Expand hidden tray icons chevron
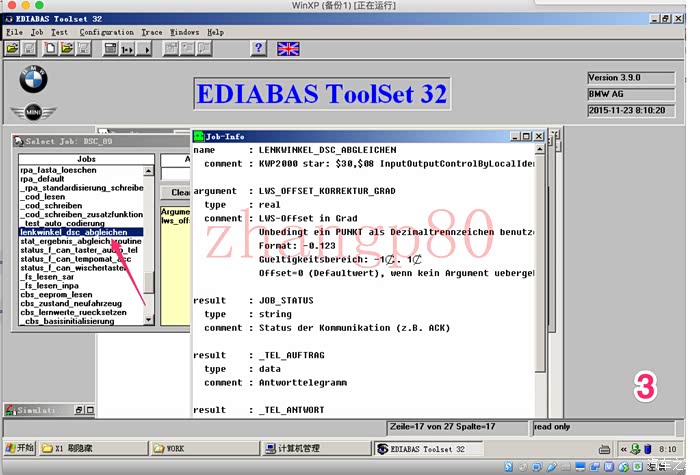Screen dimensions: 700x475 624,449
